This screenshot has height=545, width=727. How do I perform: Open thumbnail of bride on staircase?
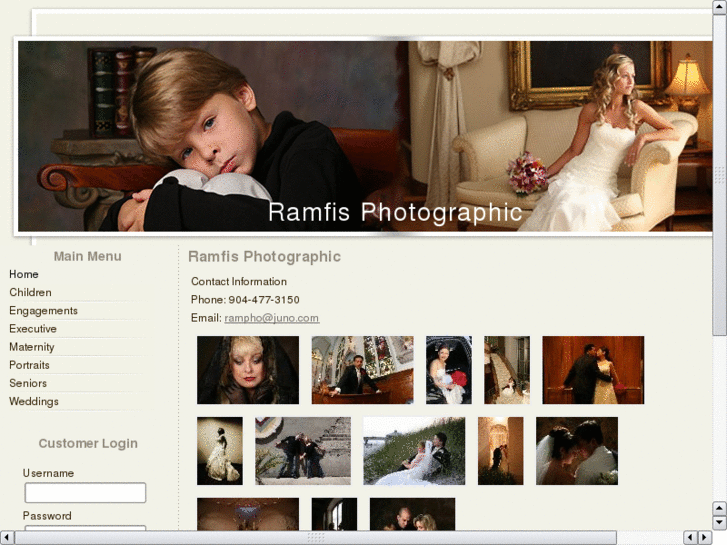click(507, 370)
